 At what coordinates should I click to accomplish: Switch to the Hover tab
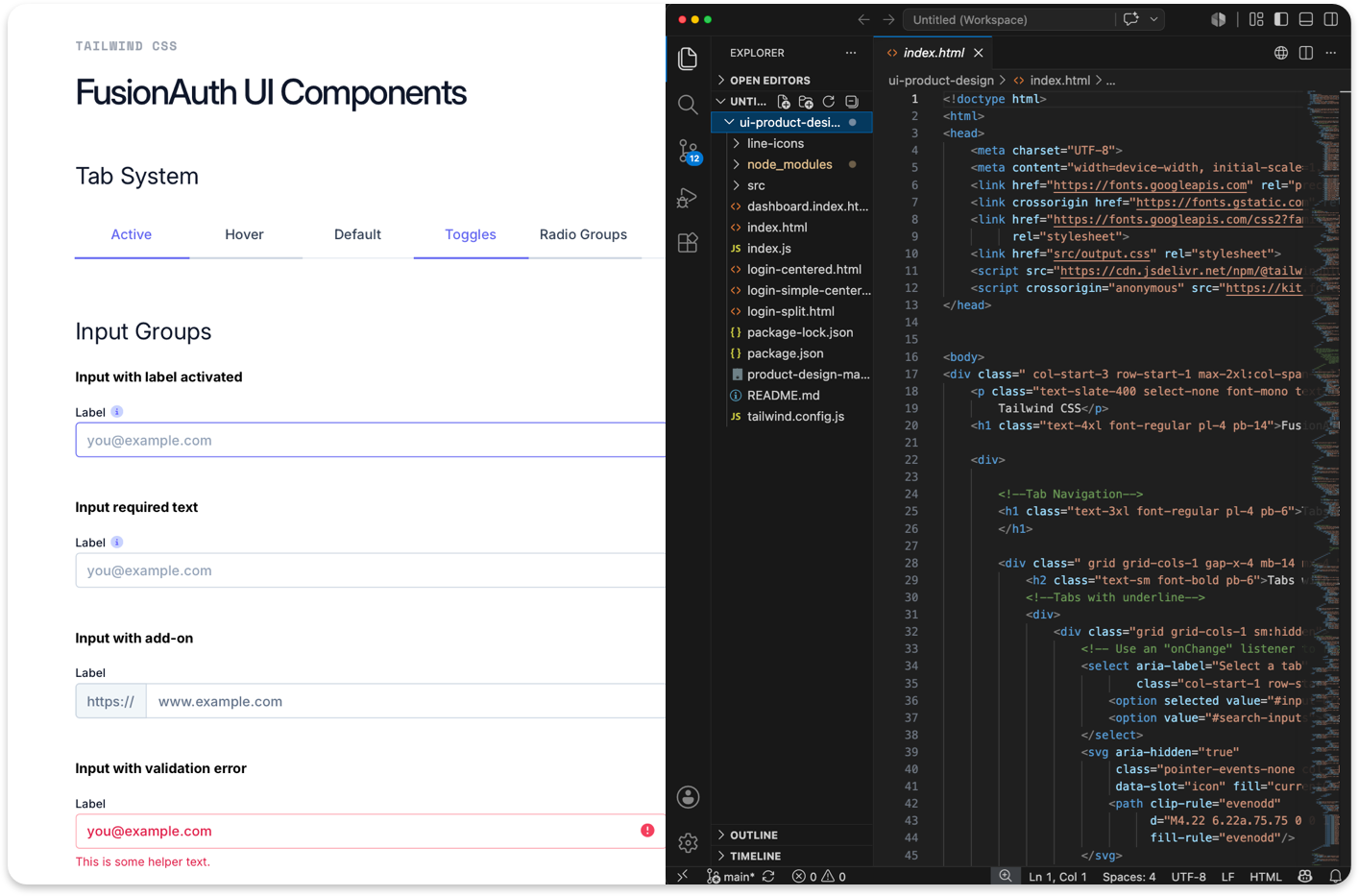tap(244, 235)
